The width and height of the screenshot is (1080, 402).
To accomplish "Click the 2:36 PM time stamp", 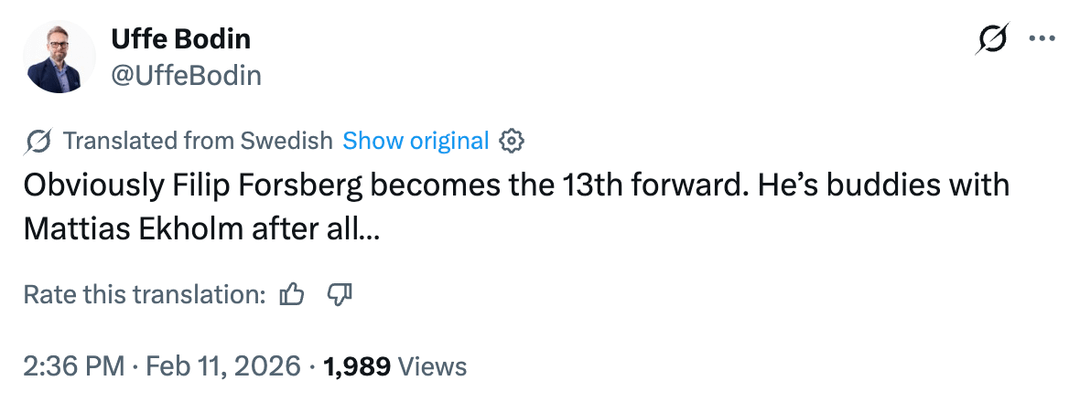I will coord(73,366).
